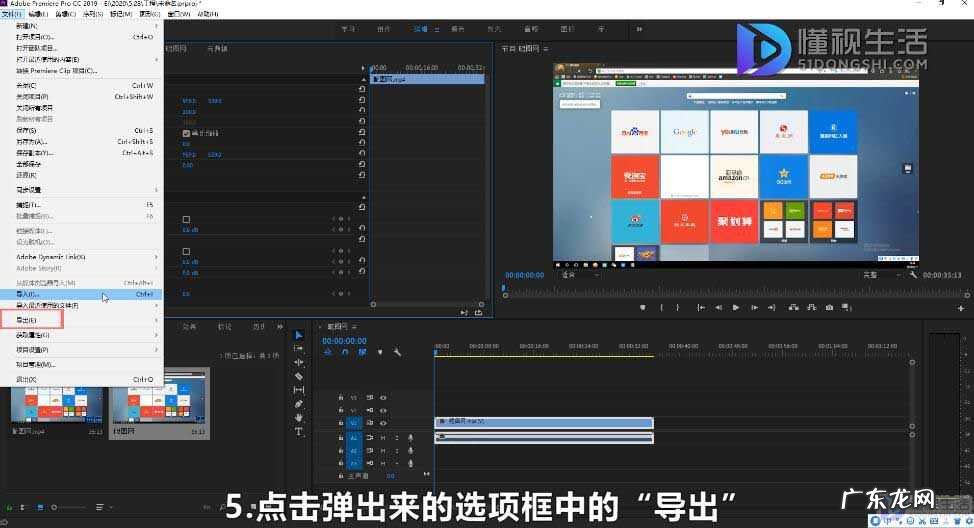Choose Import (Ctrl+I) from File menu
Viewport: 974px width, 528px height.
(x=81, y=294)
